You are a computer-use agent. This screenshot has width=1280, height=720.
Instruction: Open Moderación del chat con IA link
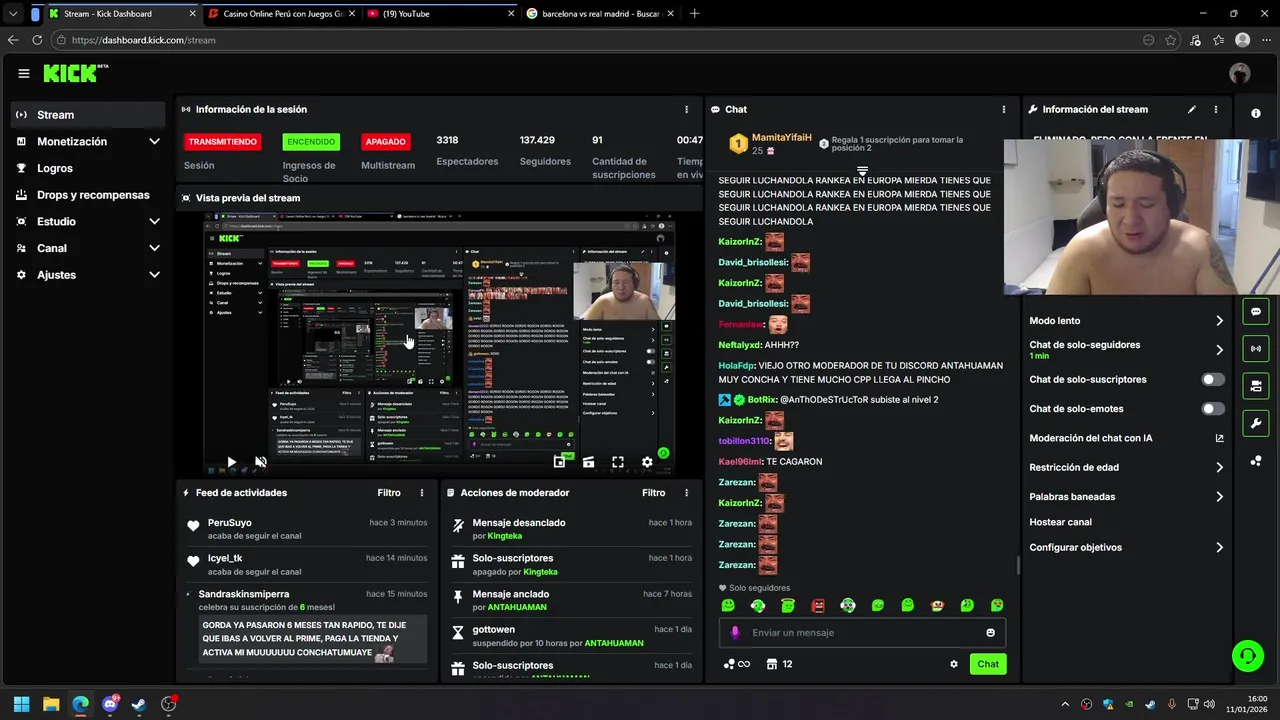click(x=1127, y=438)
